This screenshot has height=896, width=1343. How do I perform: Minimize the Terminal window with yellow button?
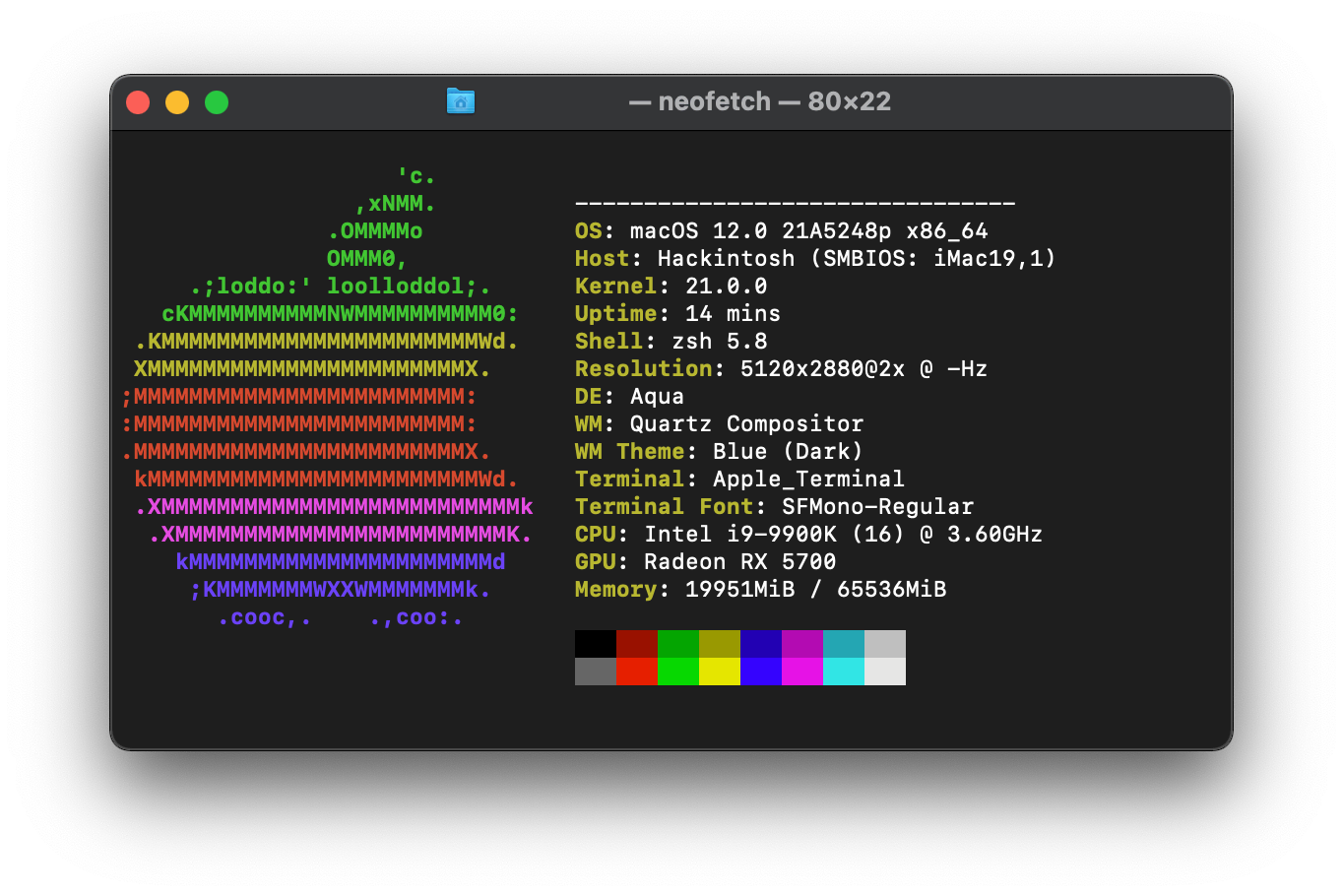(177, 102)
